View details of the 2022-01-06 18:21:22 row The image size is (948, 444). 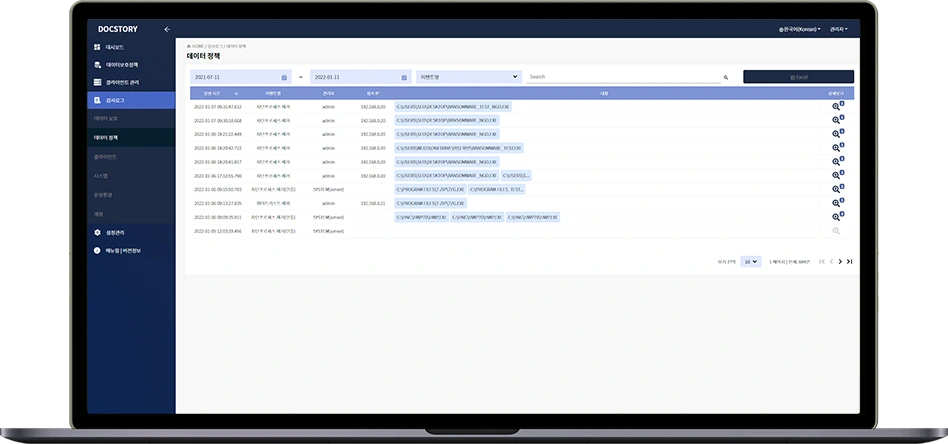coord(837,134)
